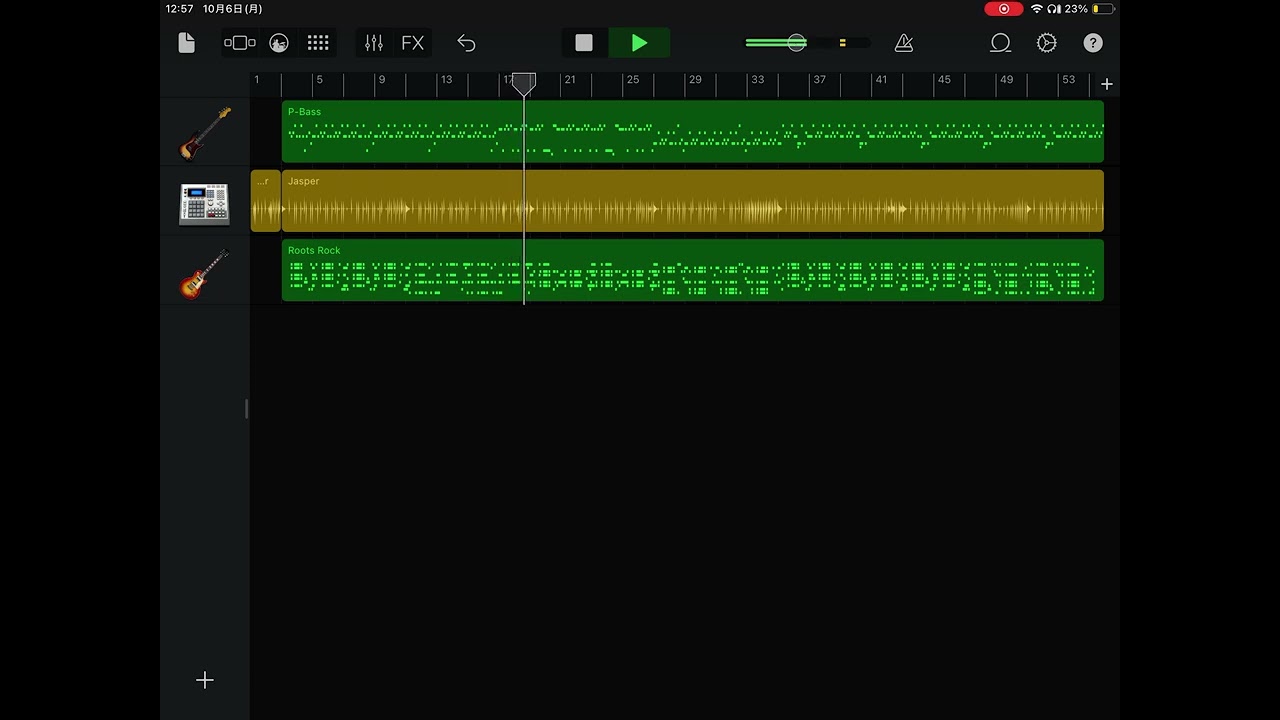The image size is (1280, 720).
Task: Select the P-Bass bass guitar track icon
Action: click(205, 132)
